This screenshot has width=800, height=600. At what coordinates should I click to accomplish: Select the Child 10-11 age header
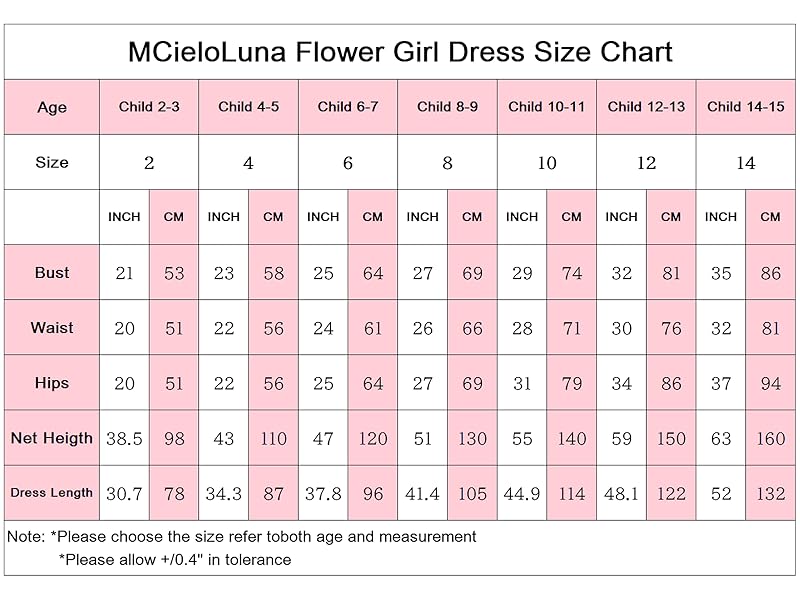[546, 106]
